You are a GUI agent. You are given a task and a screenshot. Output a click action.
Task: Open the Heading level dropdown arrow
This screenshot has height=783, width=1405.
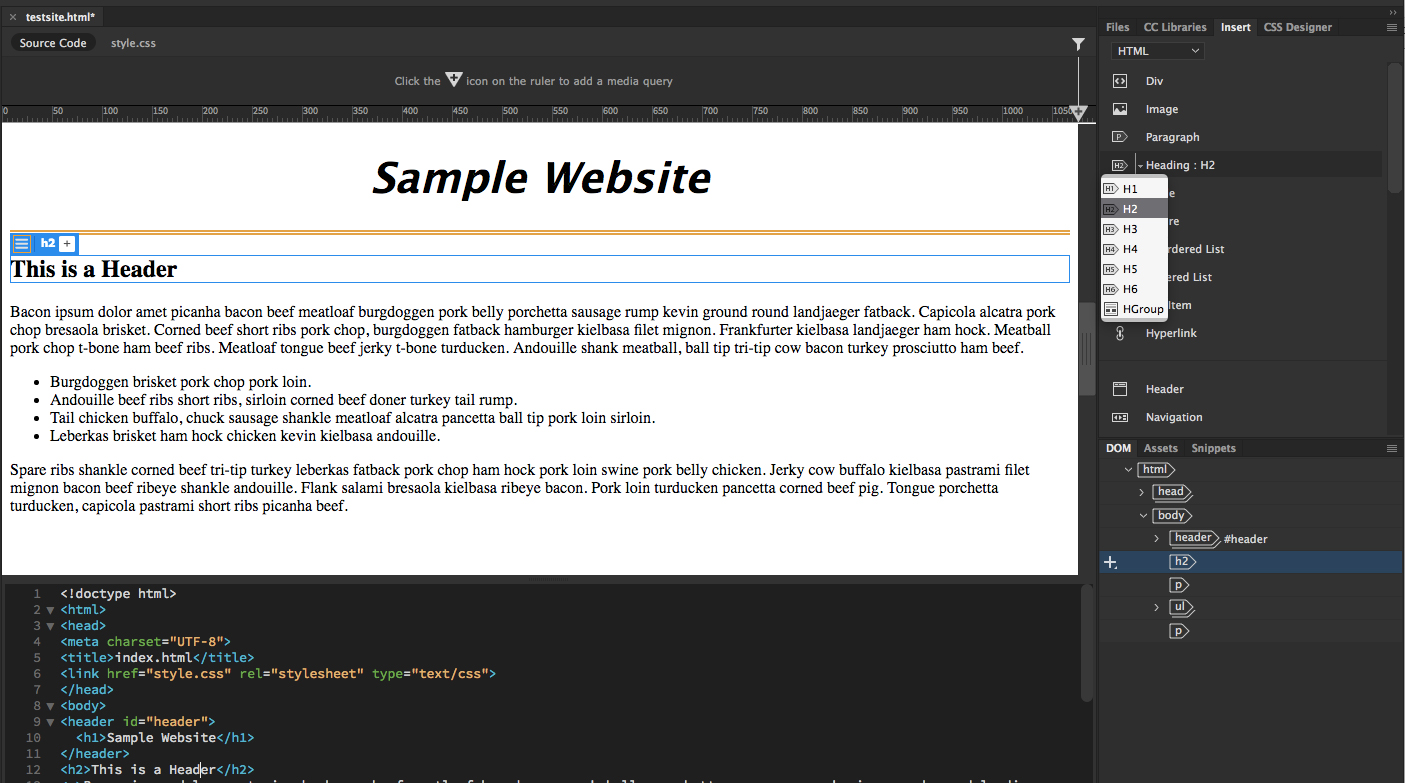pyautogui.click(x=1139, y=165)
